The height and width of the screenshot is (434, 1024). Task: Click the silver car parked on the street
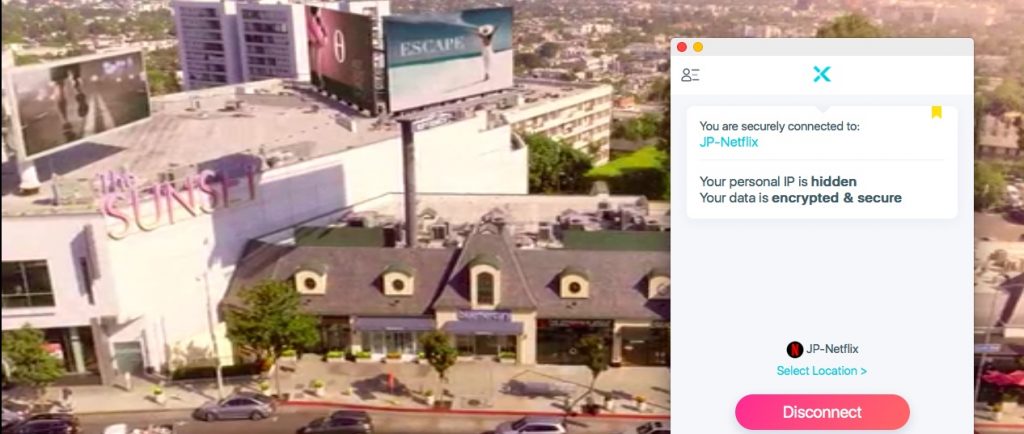(x=236, y=407)
